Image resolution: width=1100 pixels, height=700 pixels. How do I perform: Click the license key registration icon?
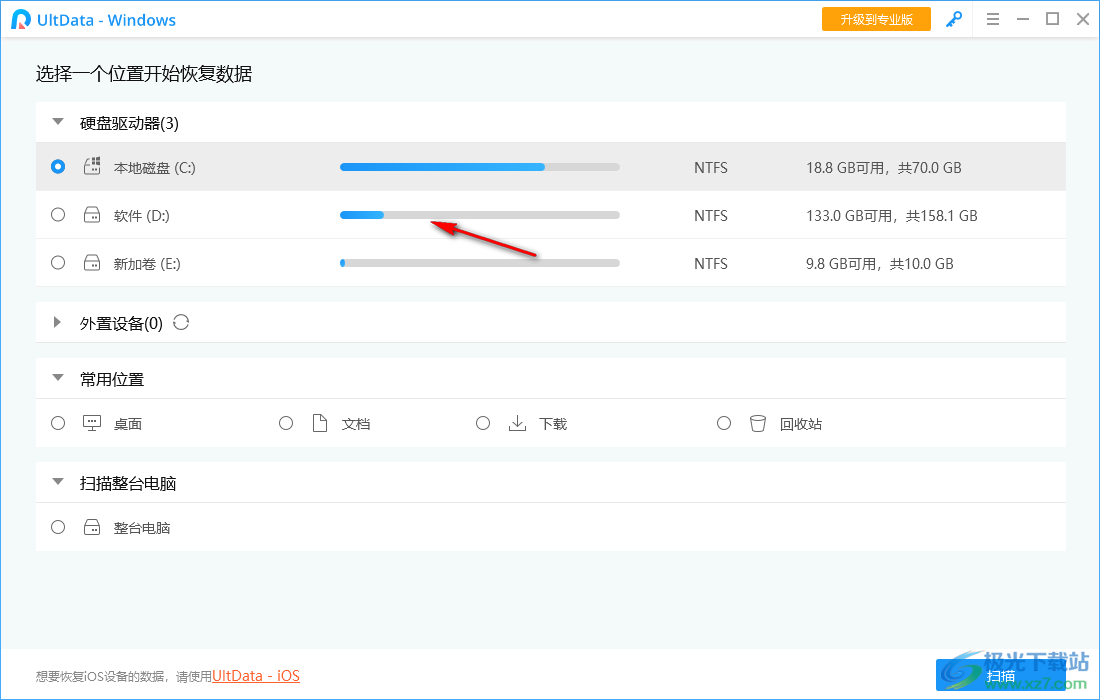pyautogui.click(x=954, y=19)
